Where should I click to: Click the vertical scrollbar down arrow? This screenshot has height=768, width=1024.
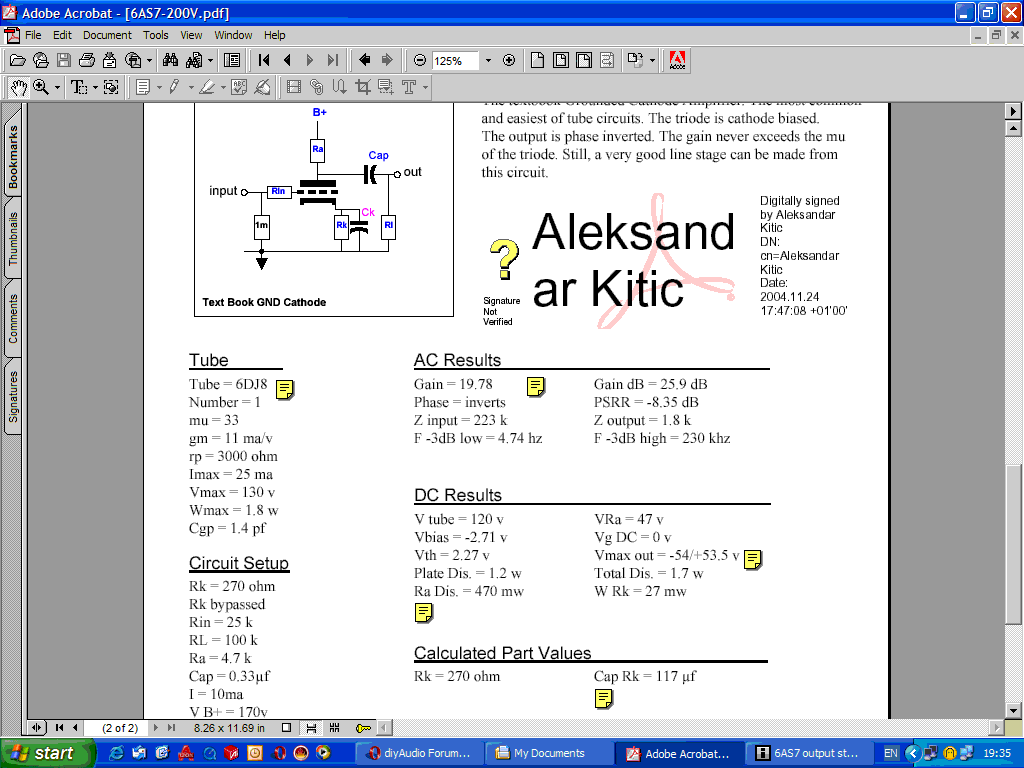pos(1013,711)
